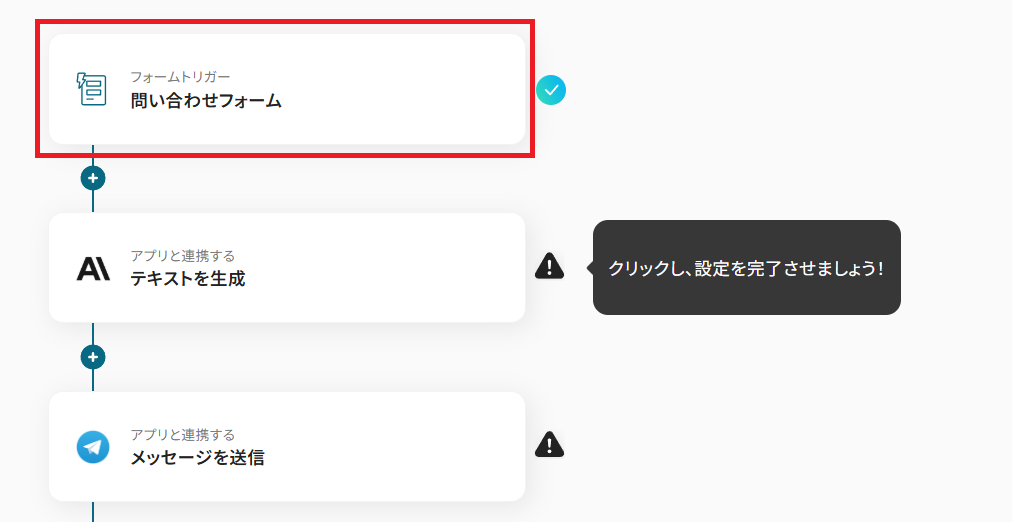Image resolution: width=1012 pixels, height=522 pixels.
Task: Click the フォームトリガー label
Action: 180,77
